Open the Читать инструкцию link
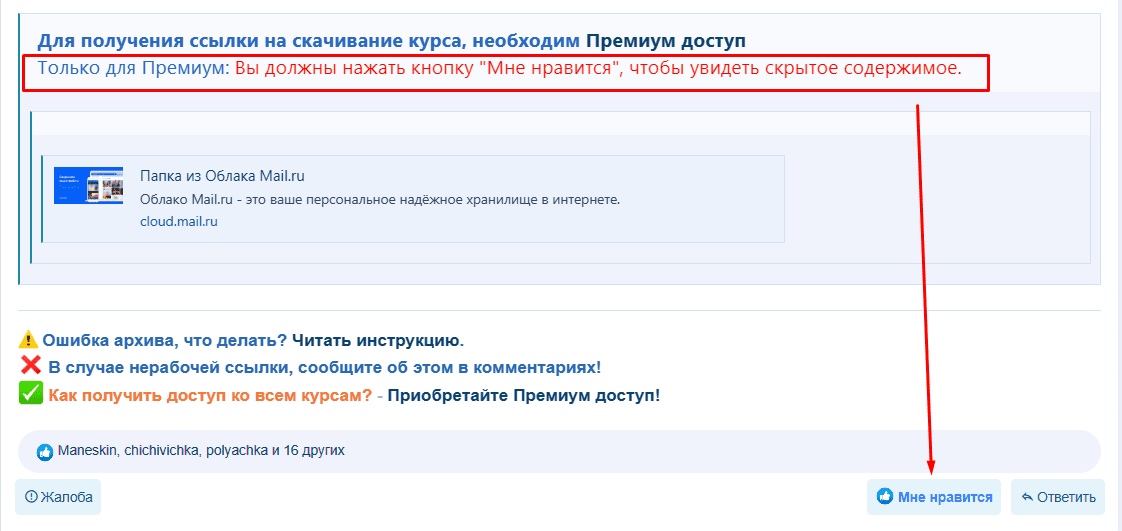1122x531 pixels. [x=376, y=340]
